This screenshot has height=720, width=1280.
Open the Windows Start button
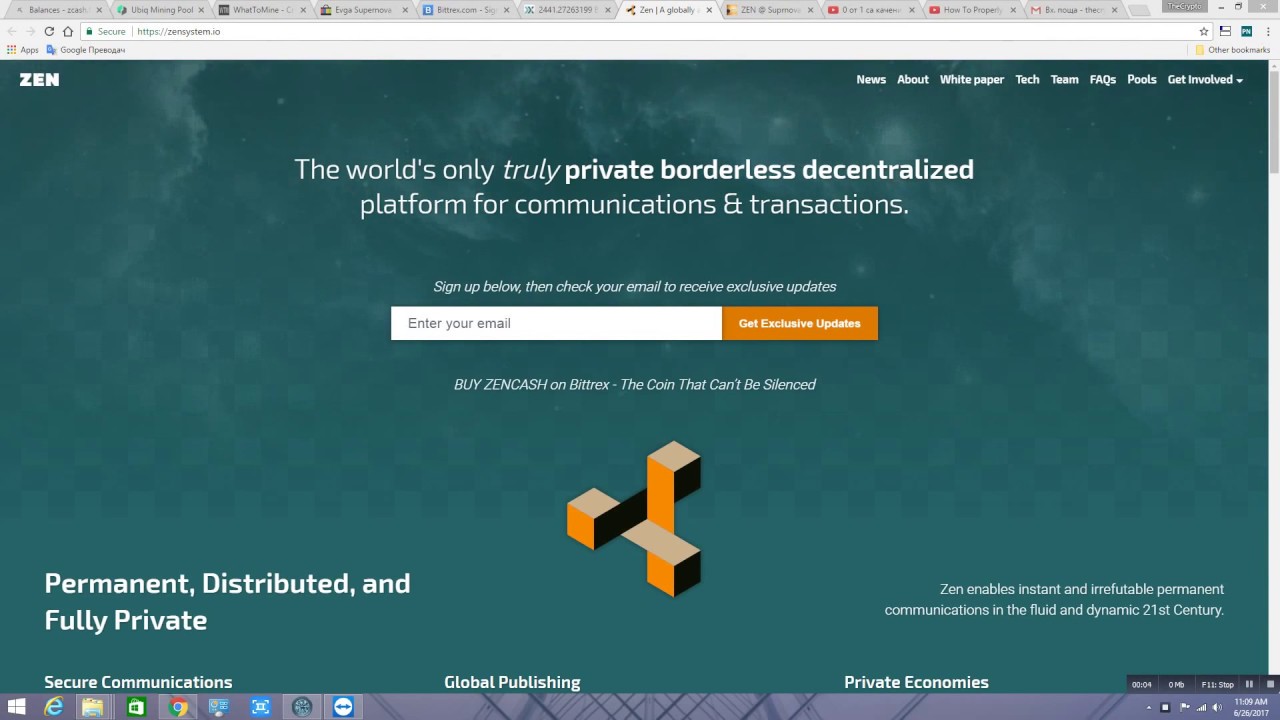pos(16,707)
